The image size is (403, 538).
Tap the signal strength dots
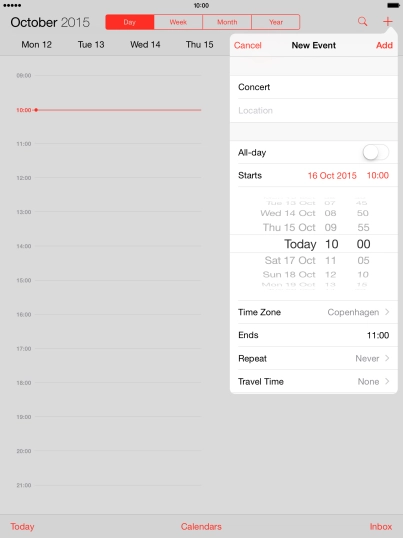12,5
